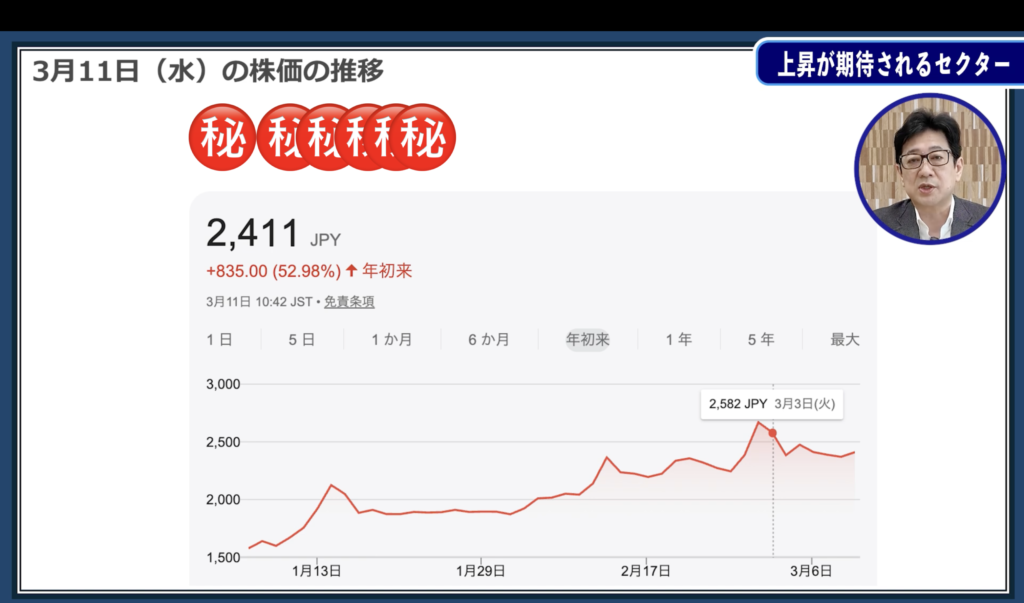Click the red data point on chart line
Viewport: 1024px width, 603px height.
(x=772, y=433)
